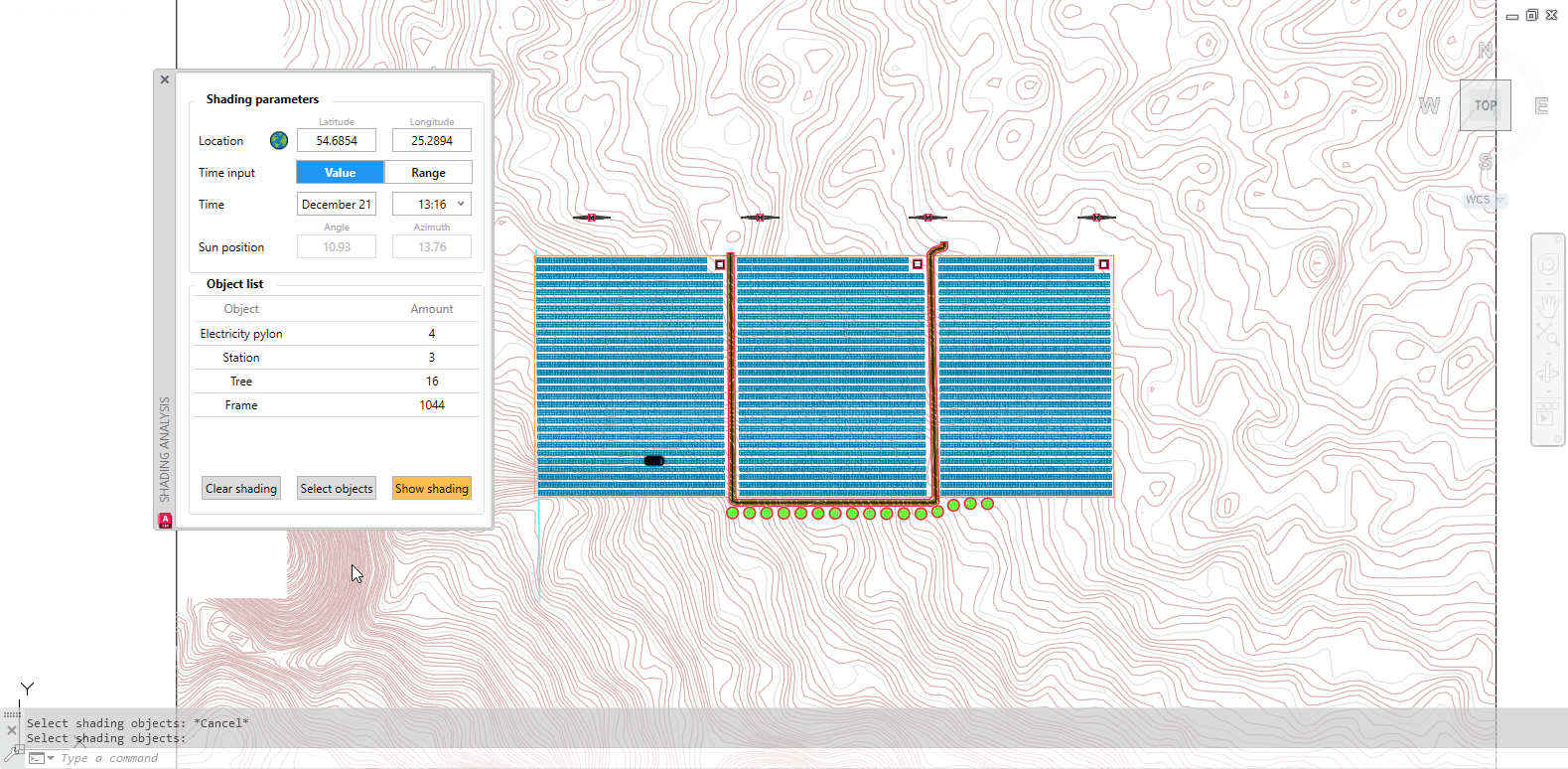Click the Latitude input field
Image resolution: width=1568 pixels, height=769 pixels.
click(337, 141)
